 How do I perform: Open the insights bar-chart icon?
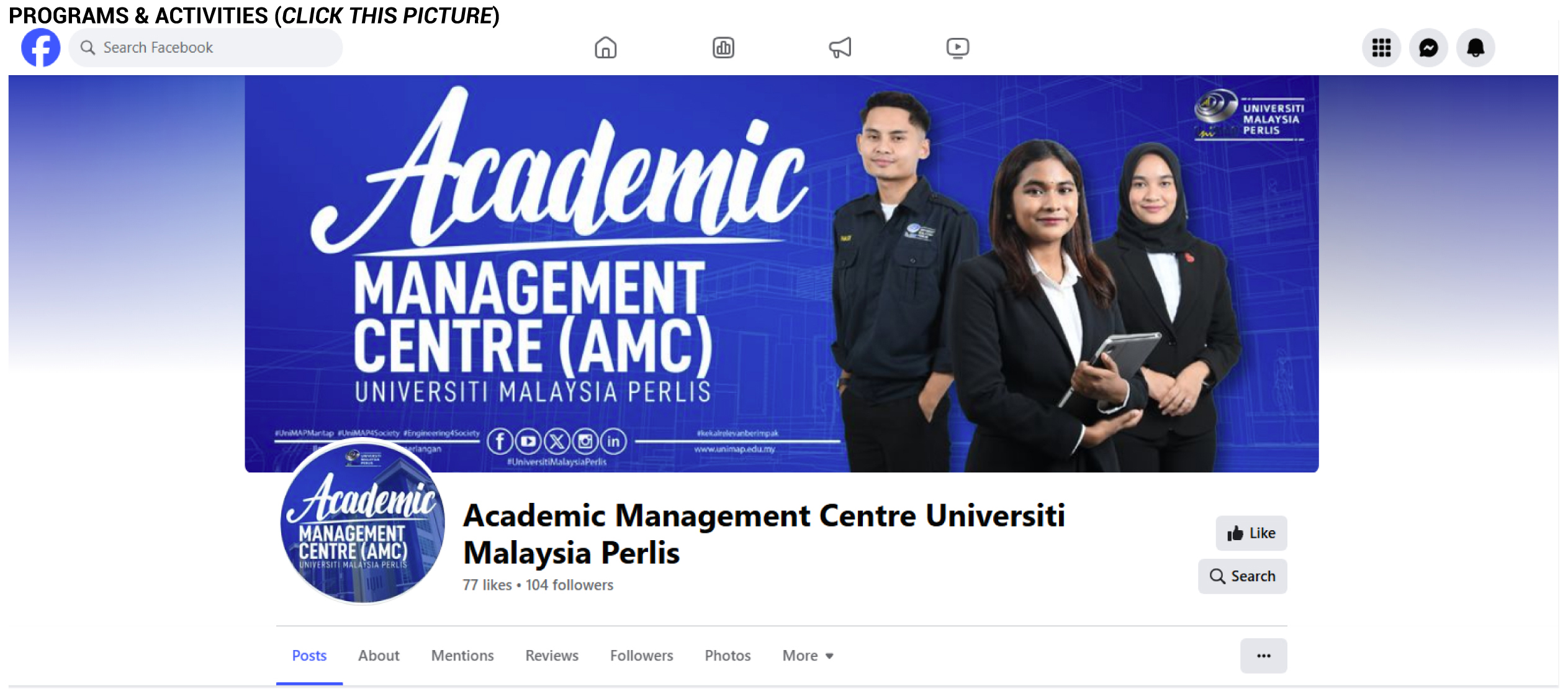724,47
